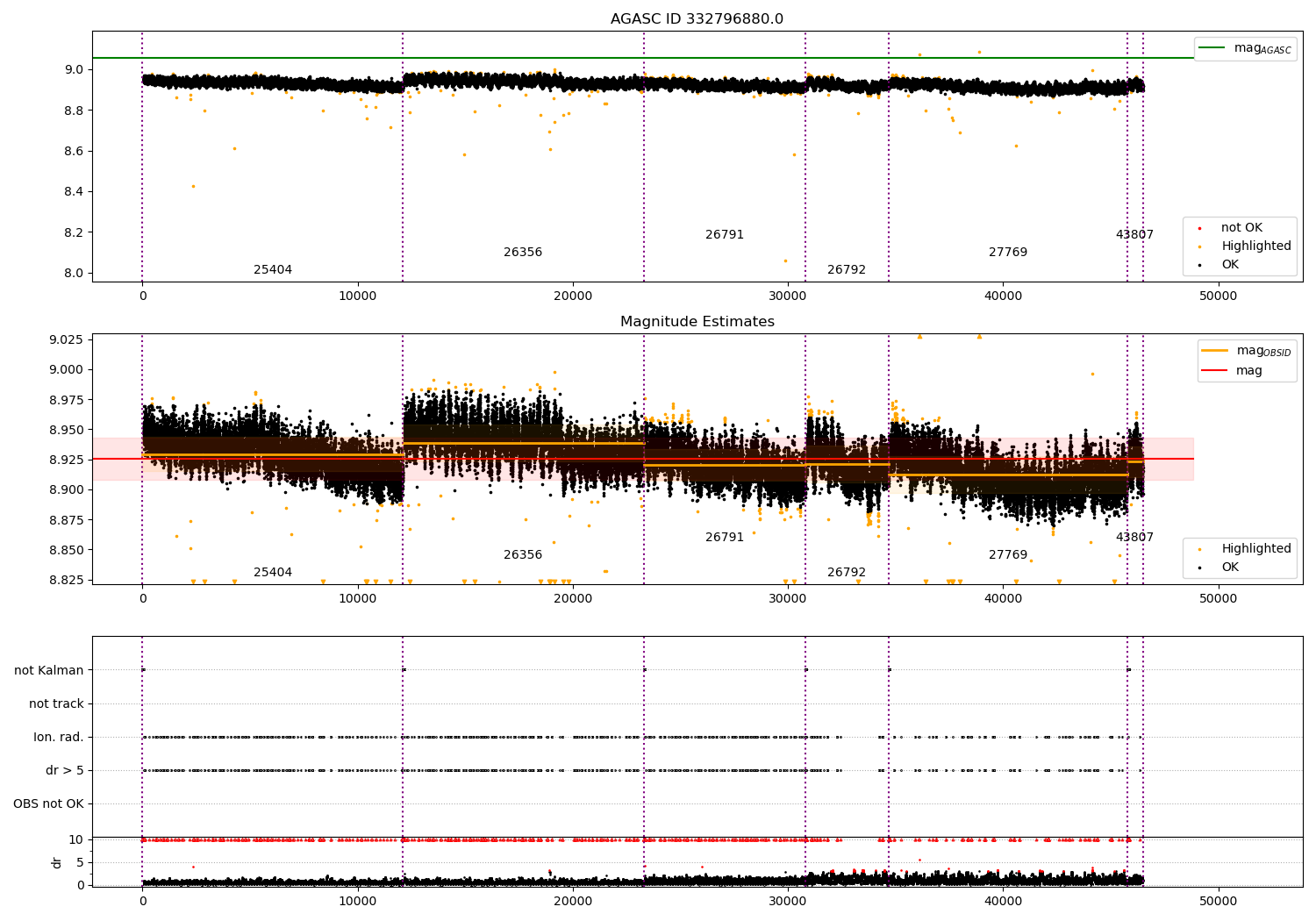Click y-tick 8.0 on the top plot
The width and height of the screenshot is (1316, 921).
[74, 274]
